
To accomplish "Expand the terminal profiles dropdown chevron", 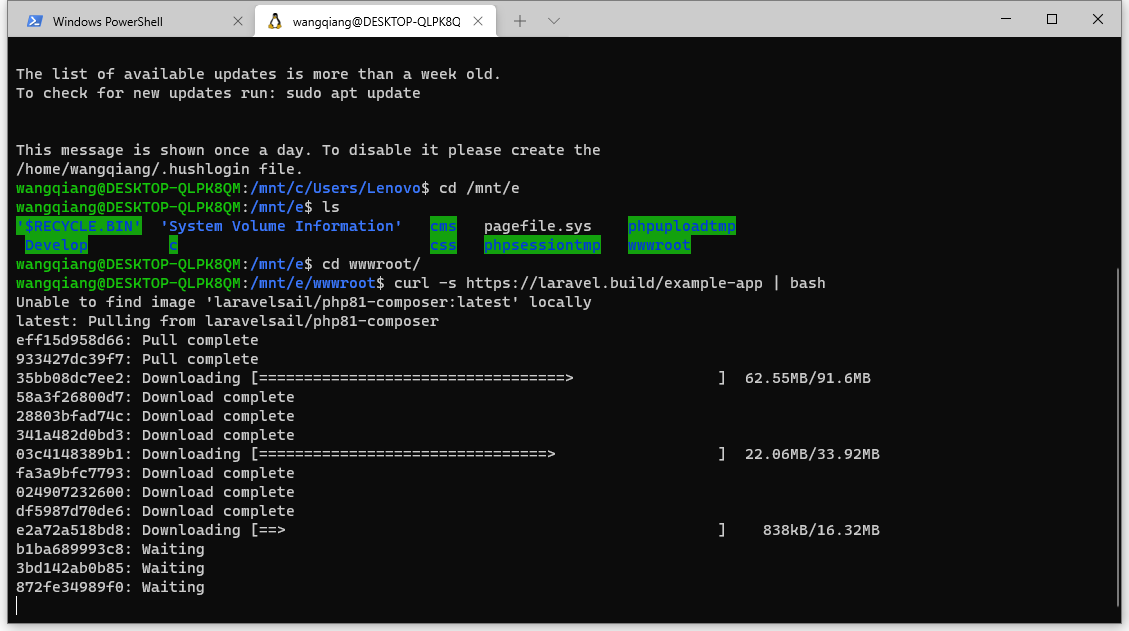I will pos(554,21).
